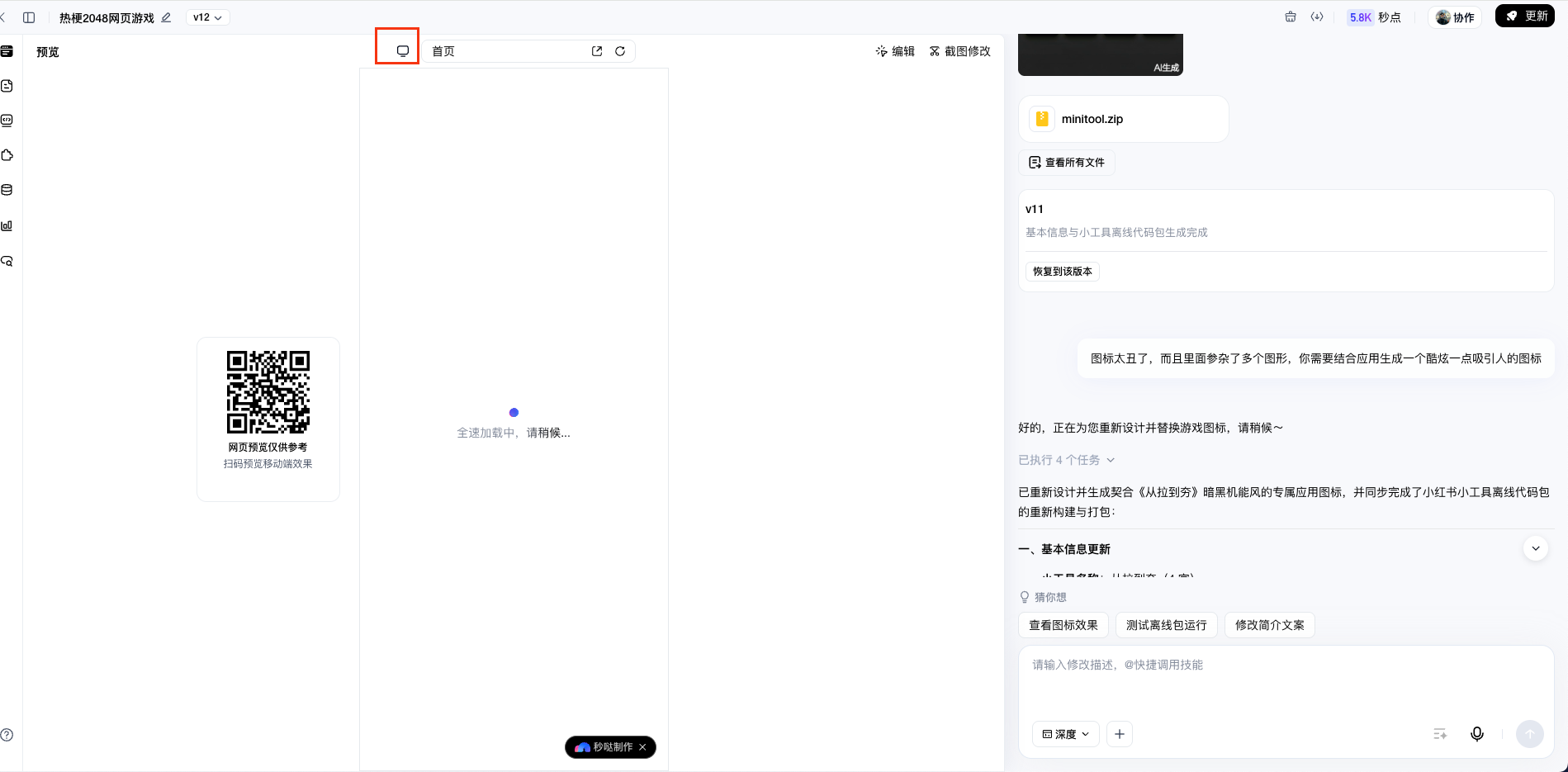The height and width of the screenshot is (772, 1568).
Task: Click the 编辑 toolbar item
Action: tap(895, 51)
